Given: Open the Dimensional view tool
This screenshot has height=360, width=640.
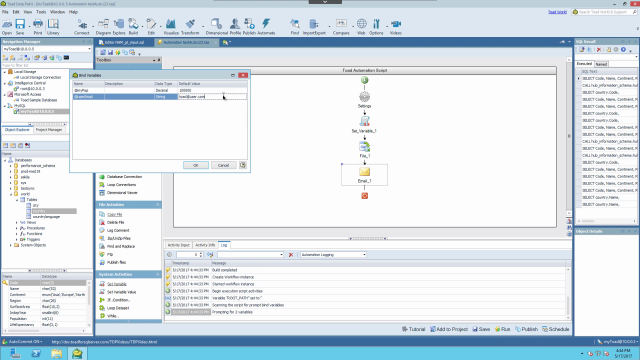Looking at the screenshot, I should click(217, 27).
